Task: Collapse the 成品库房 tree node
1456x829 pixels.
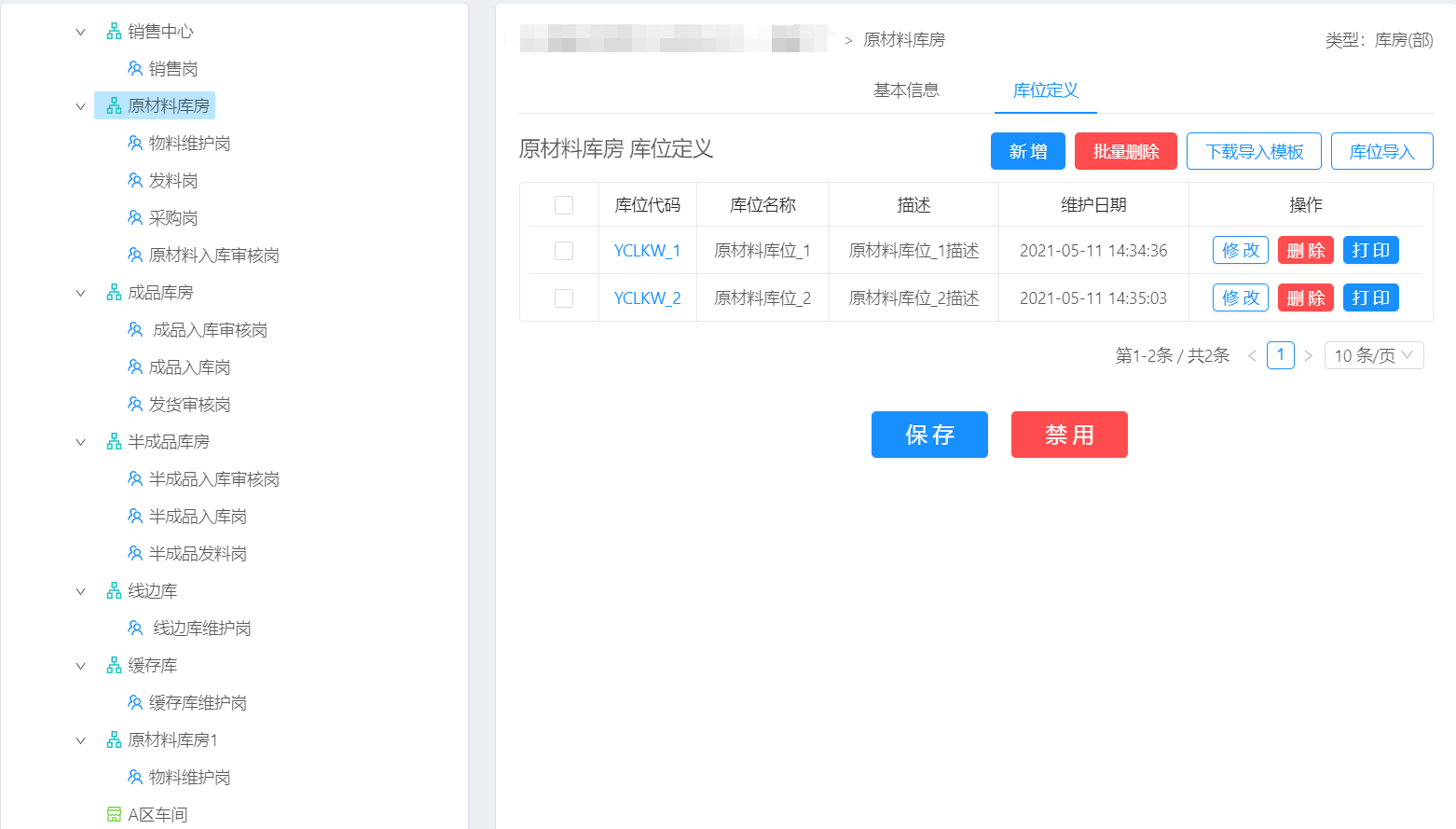Action: [80, 293]
